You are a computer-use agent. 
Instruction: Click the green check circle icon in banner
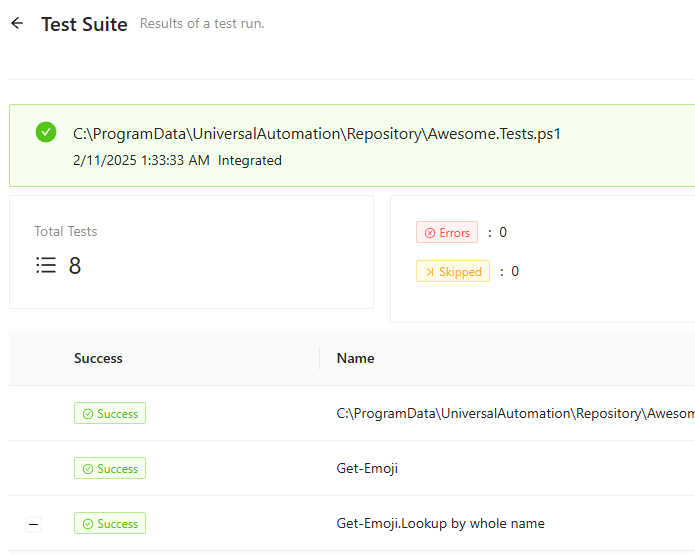(x=46, y=132)
